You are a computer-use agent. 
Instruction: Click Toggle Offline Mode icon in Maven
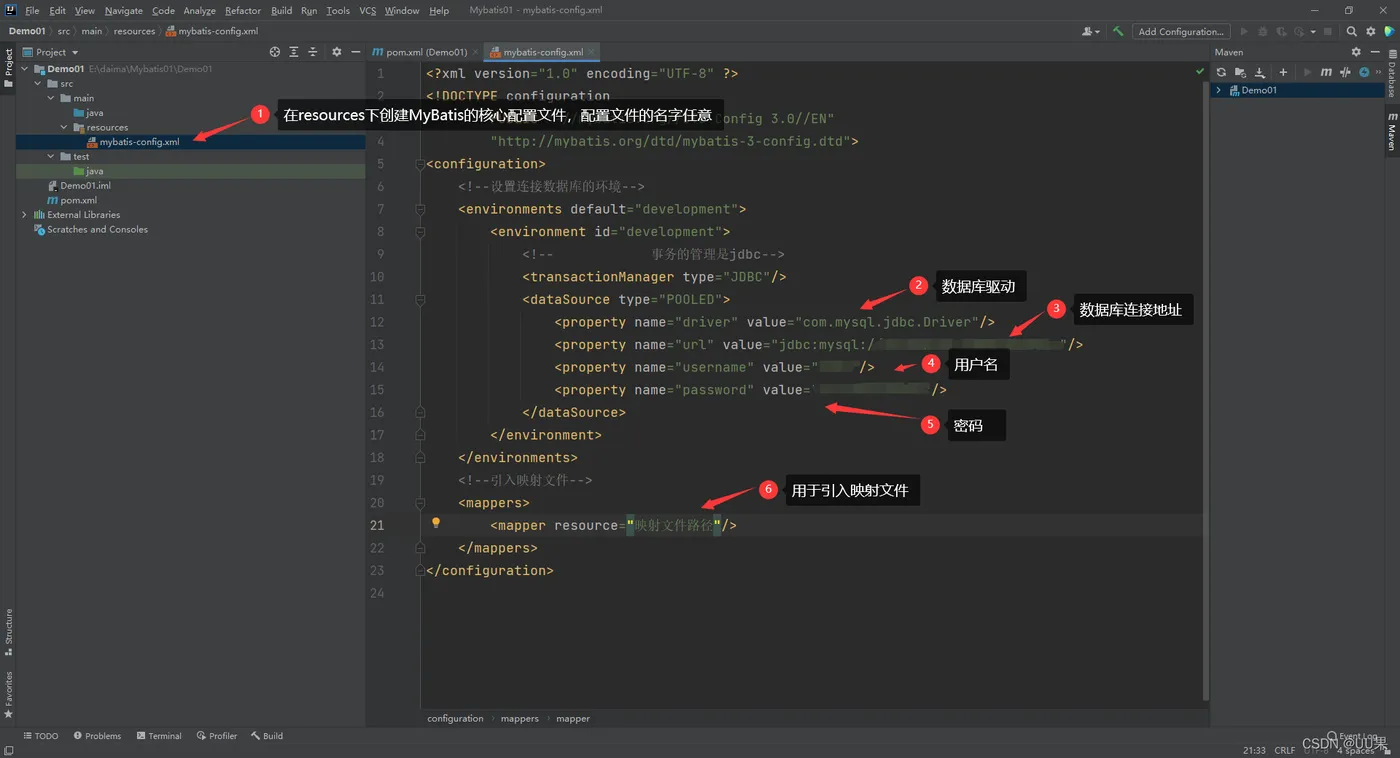1345,72
